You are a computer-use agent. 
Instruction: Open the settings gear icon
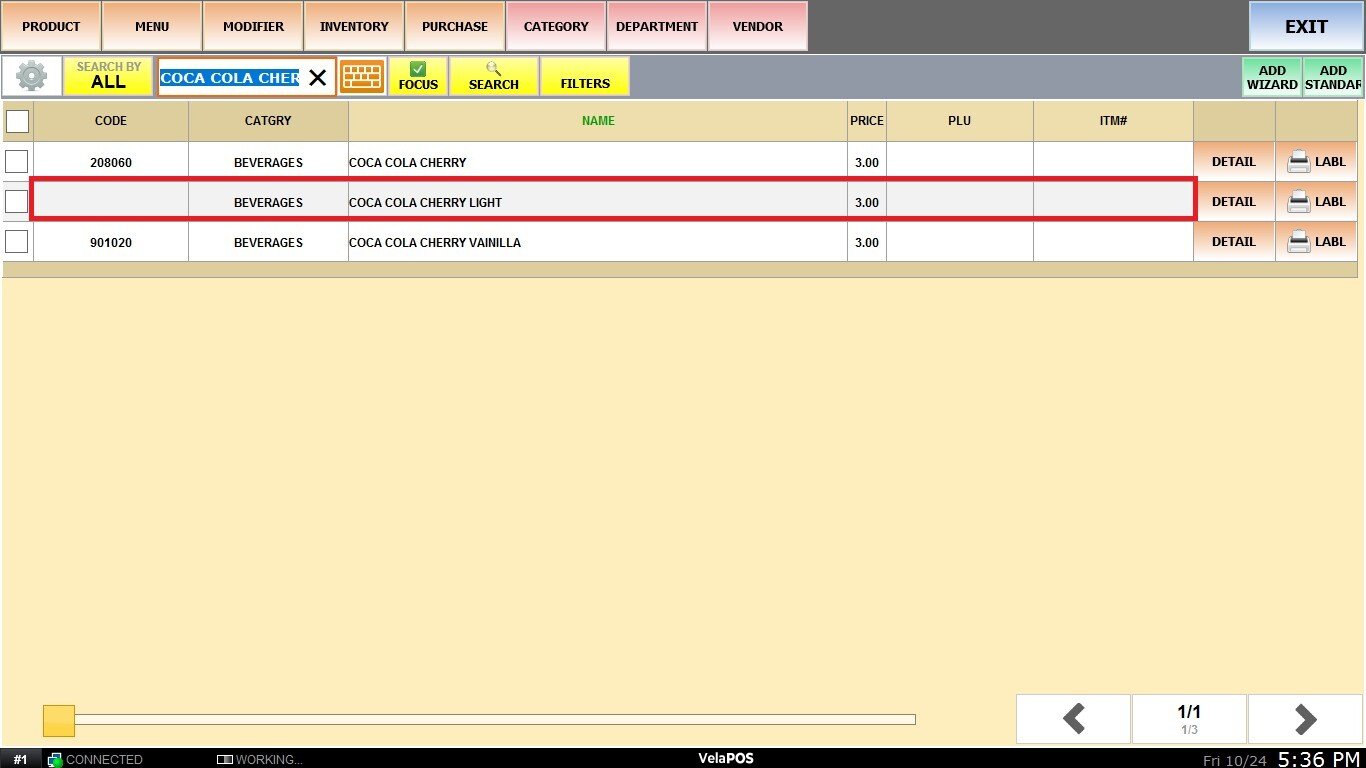click(32, 77)
